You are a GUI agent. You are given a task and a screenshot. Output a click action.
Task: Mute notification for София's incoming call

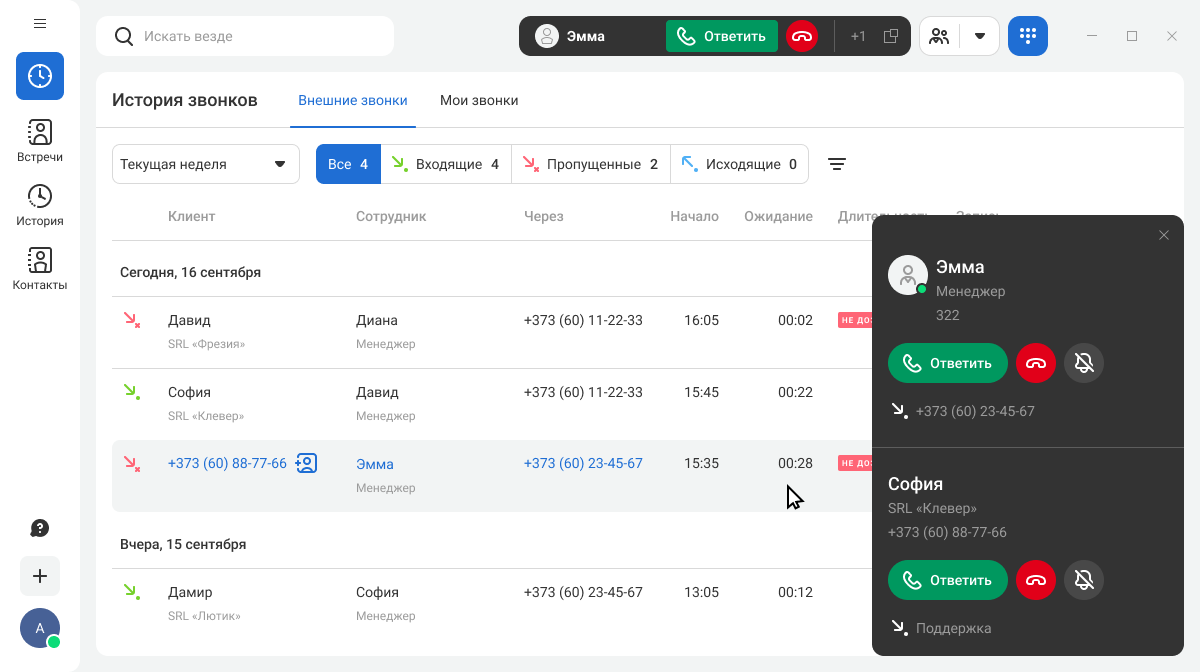tap(1083, 580)
